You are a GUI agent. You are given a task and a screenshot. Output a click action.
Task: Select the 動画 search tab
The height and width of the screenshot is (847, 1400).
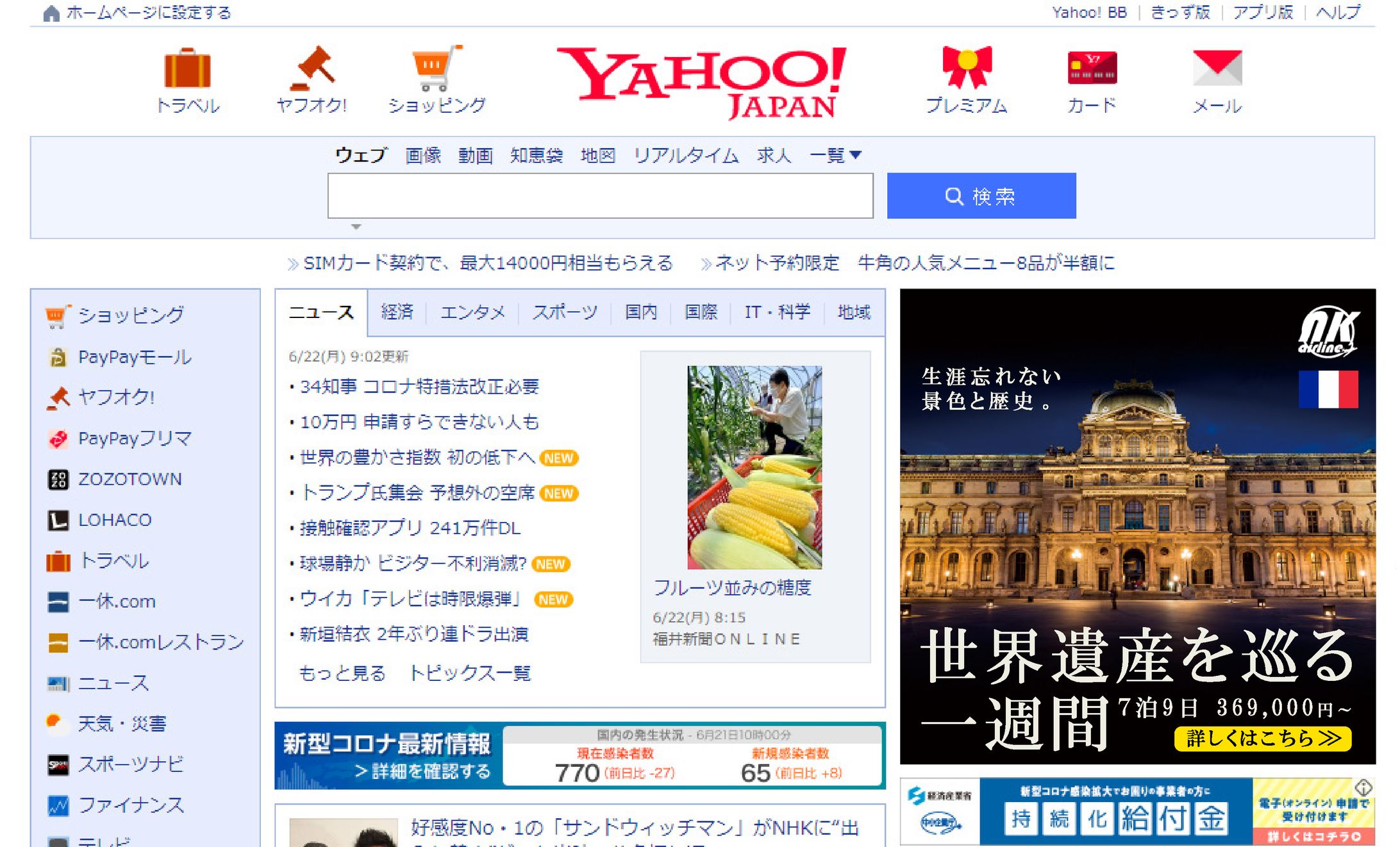(x=476, y=155)
